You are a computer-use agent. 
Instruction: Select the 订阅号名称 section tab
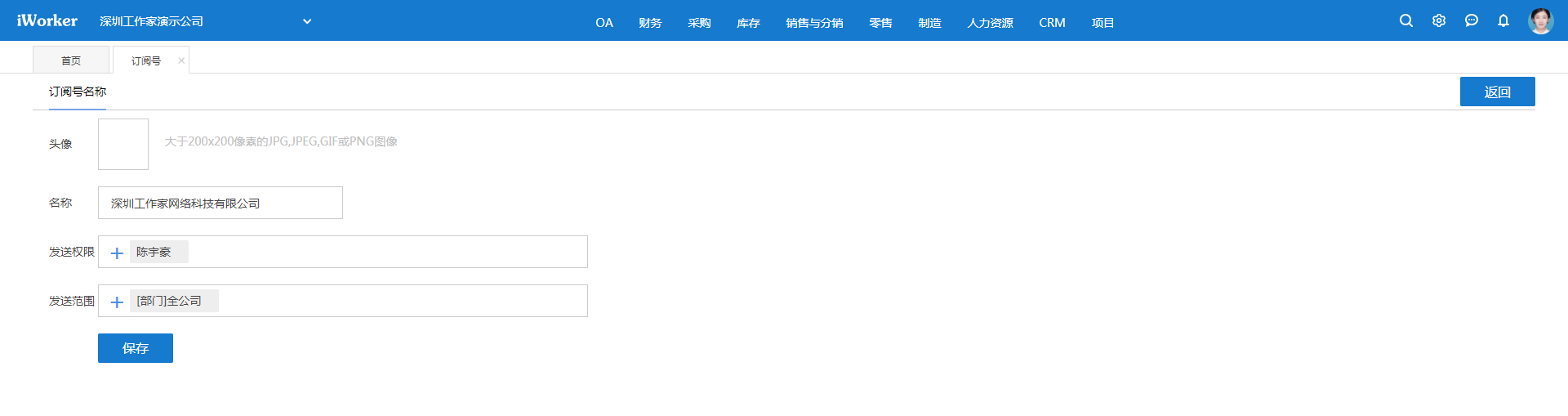[78, 92]
